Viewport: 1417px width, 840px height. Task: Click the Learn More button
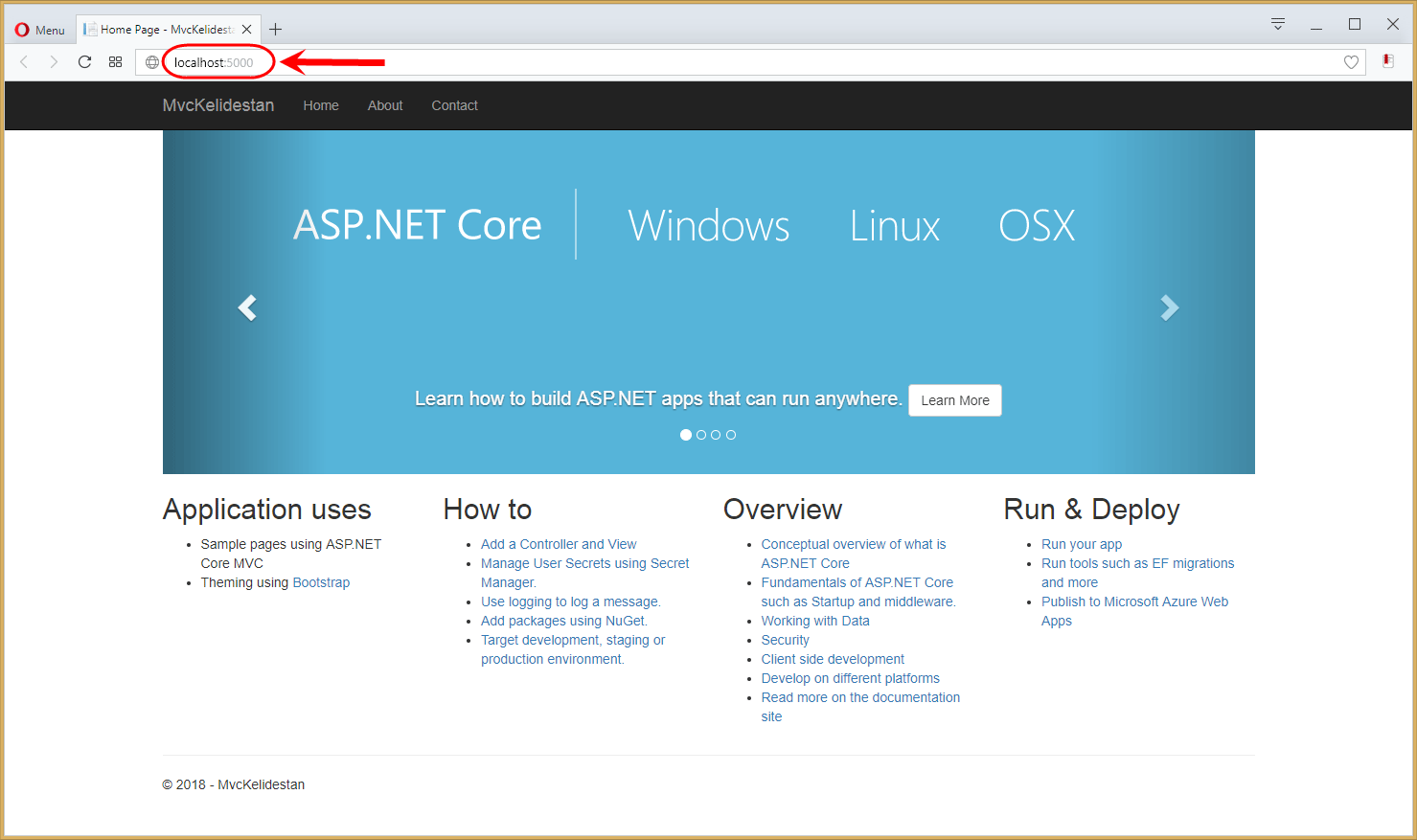click(x=955, y=400)
